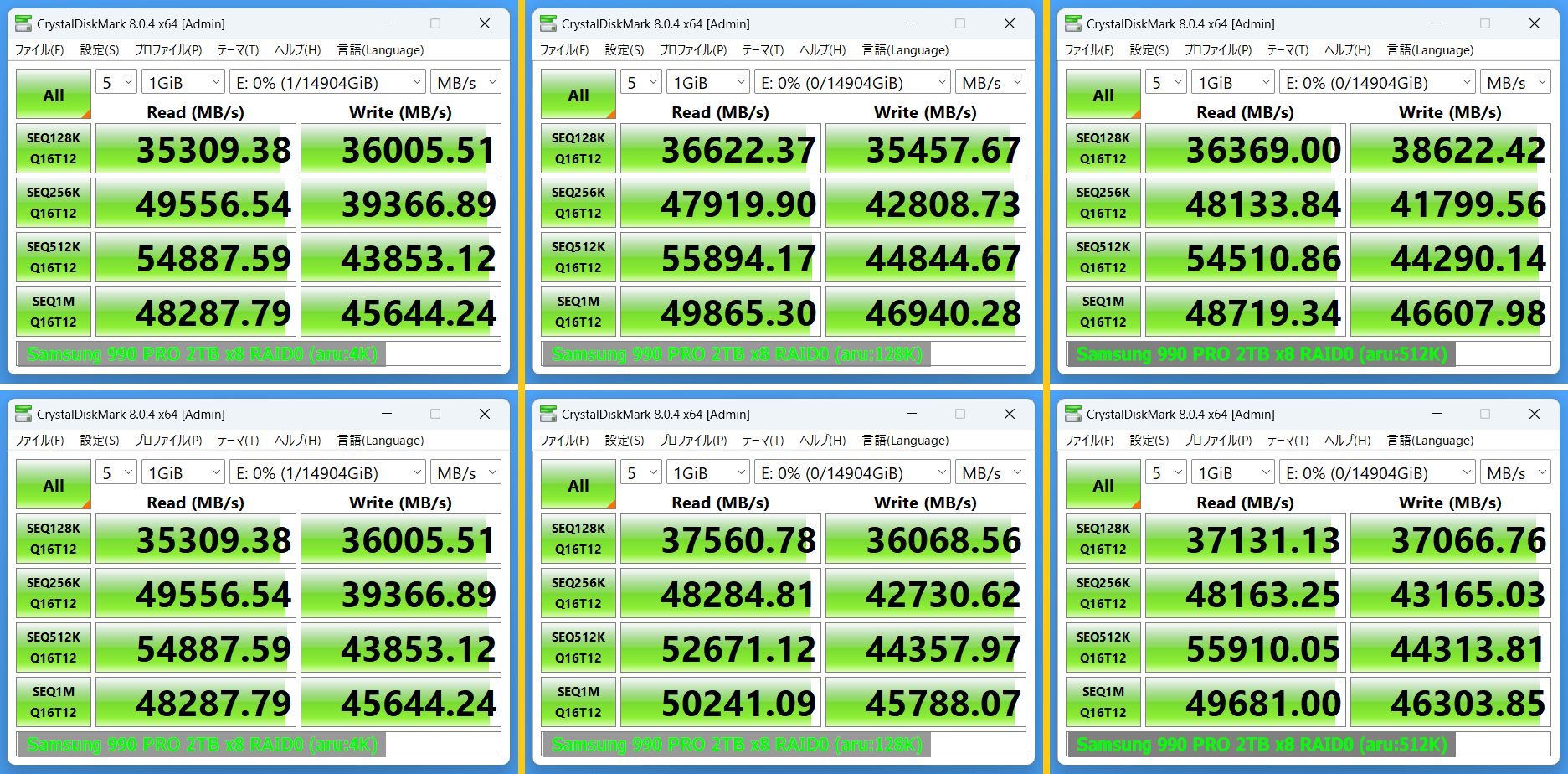Click comment field in bottom-middle aru:128K window
Screen dimensions: 1568x774
(x=784, y=744)
